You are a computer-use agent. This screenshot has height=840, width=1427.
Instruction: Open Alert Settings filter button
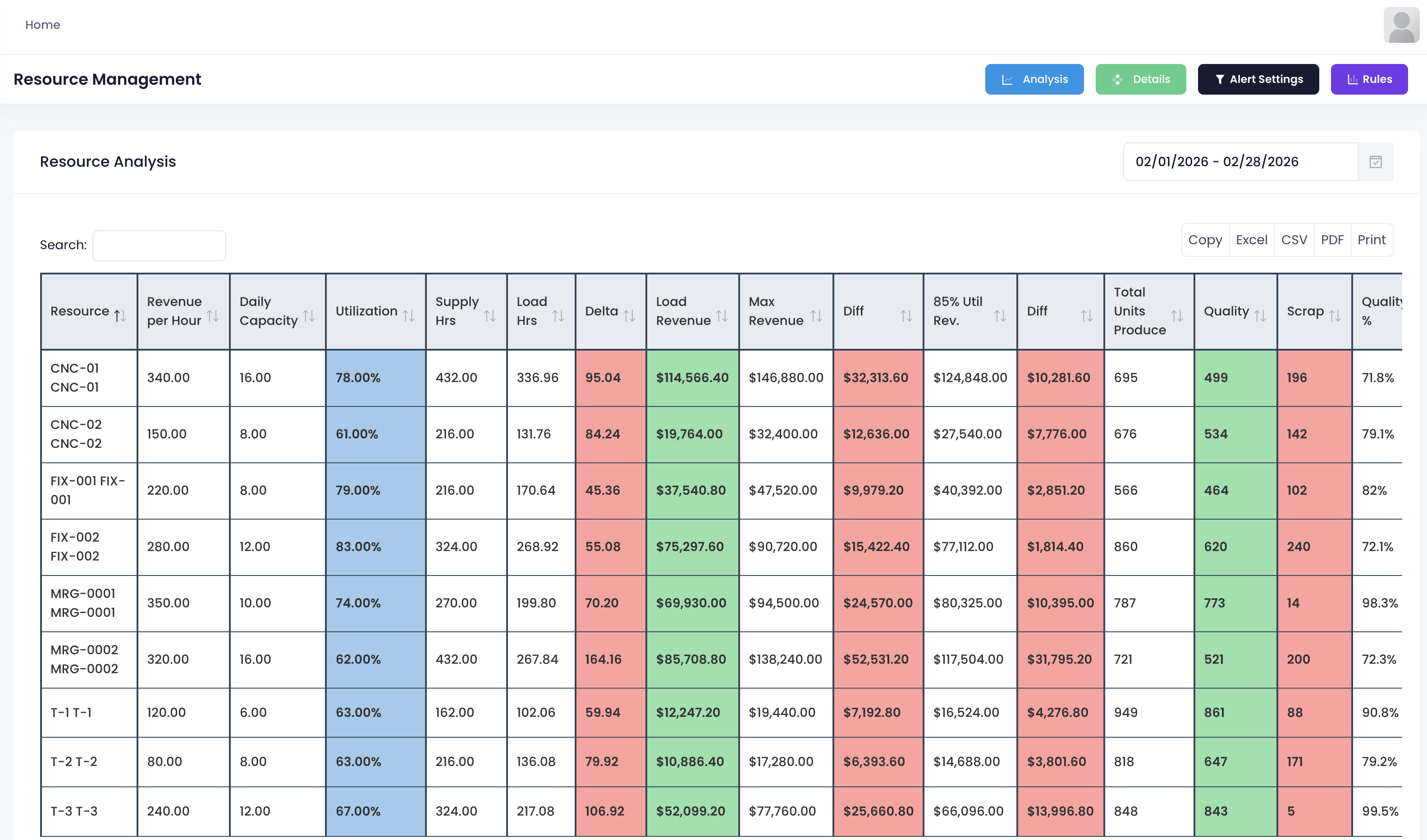click(x=1258, y=79)
